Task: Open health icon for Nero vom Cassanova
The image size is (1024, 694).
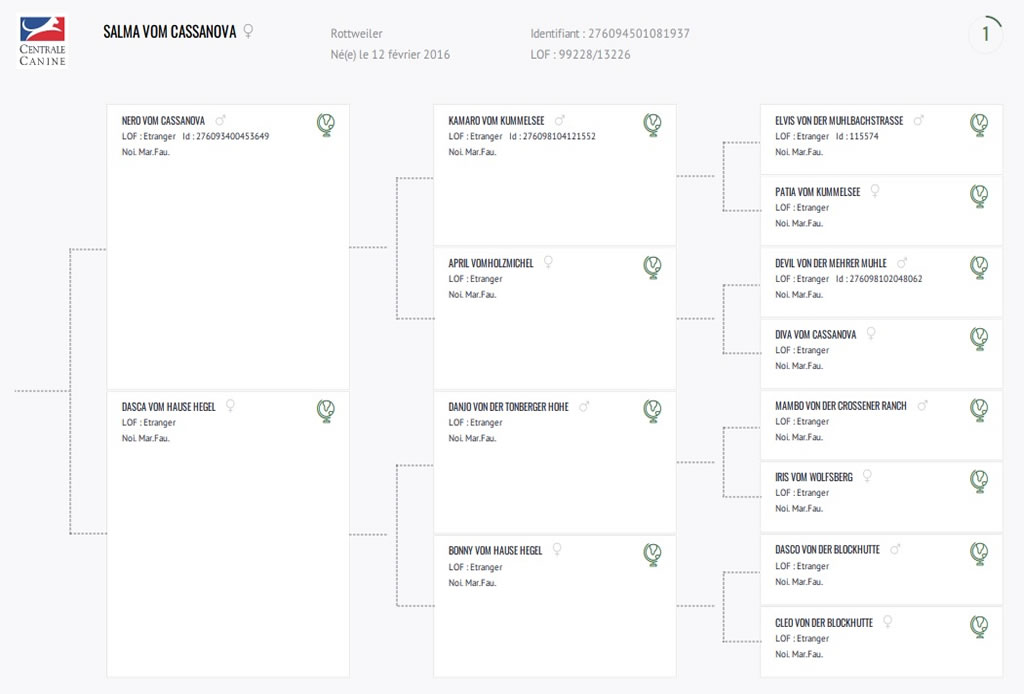Action: (326, 124)
